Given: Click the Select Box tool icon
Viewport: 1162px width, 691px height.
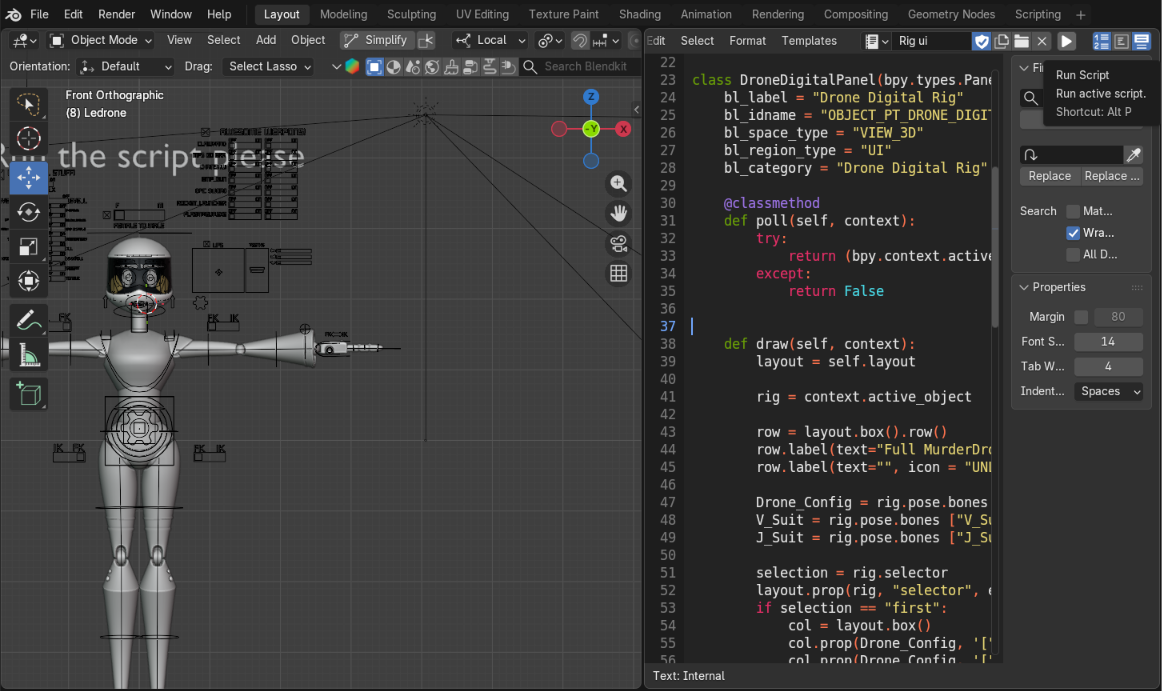Looking at the screenshot, I should 28,105.
